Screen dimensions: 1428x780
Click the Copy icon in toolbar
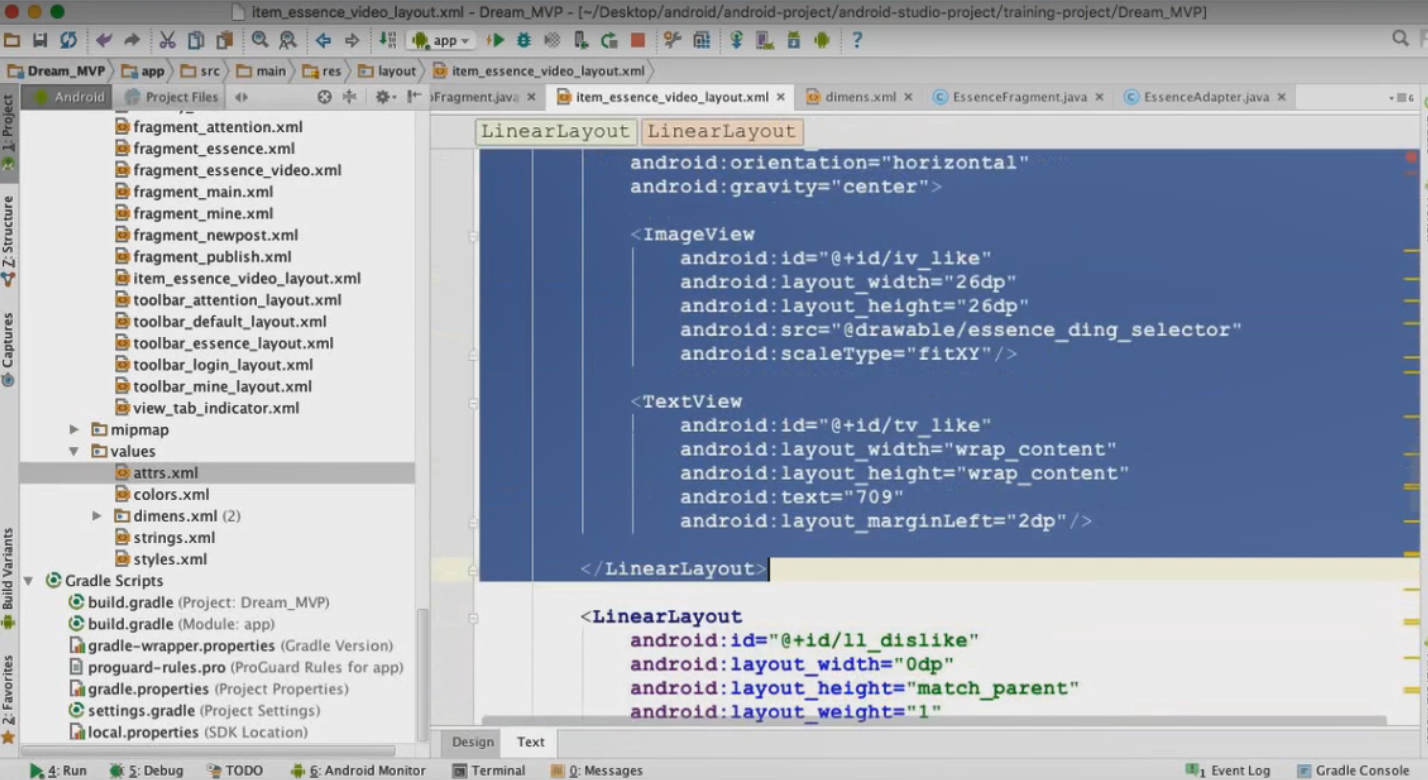tap(196, 40)
